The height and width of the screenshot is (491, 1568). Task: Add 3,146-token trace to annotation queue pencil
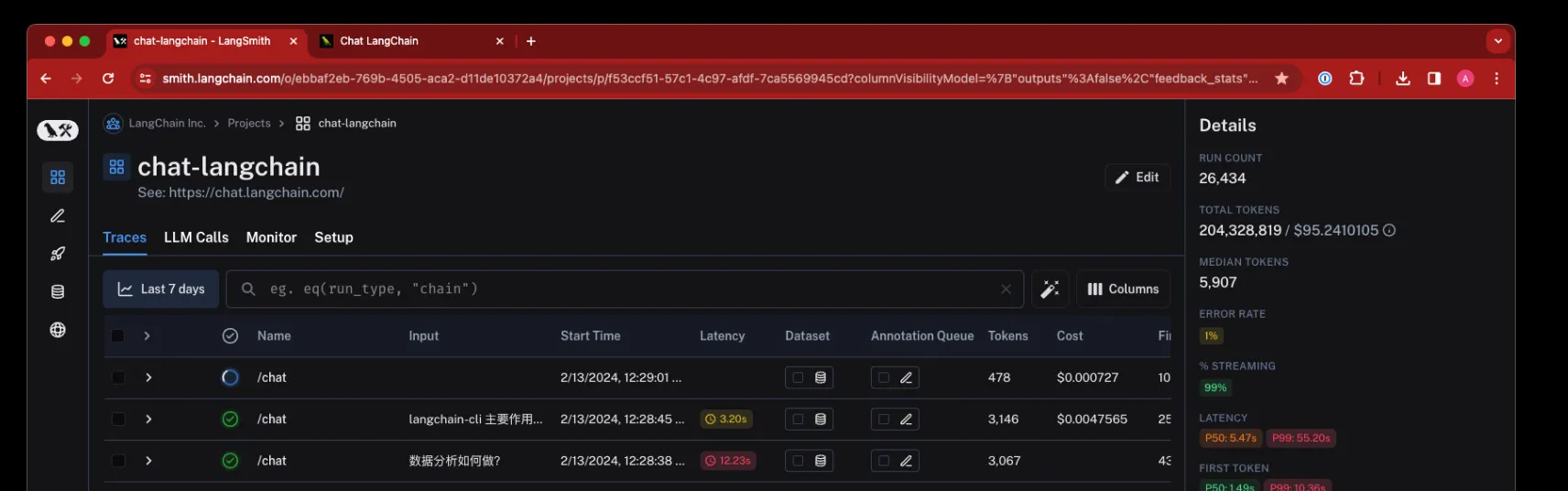click(906, 420)
